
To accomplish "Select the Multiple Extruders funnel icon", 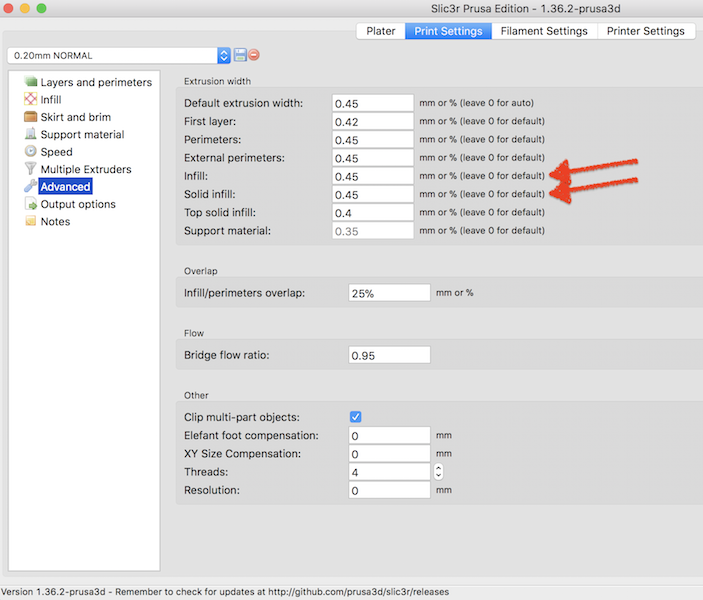I will click(x=30, y=169).
